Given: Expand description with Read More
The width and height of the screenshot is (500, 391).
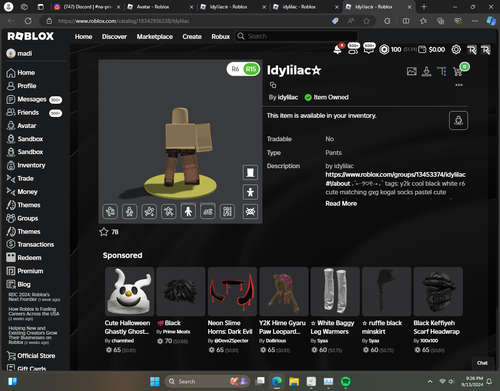Looking at the screenshot, I should (x=341, y=203).
